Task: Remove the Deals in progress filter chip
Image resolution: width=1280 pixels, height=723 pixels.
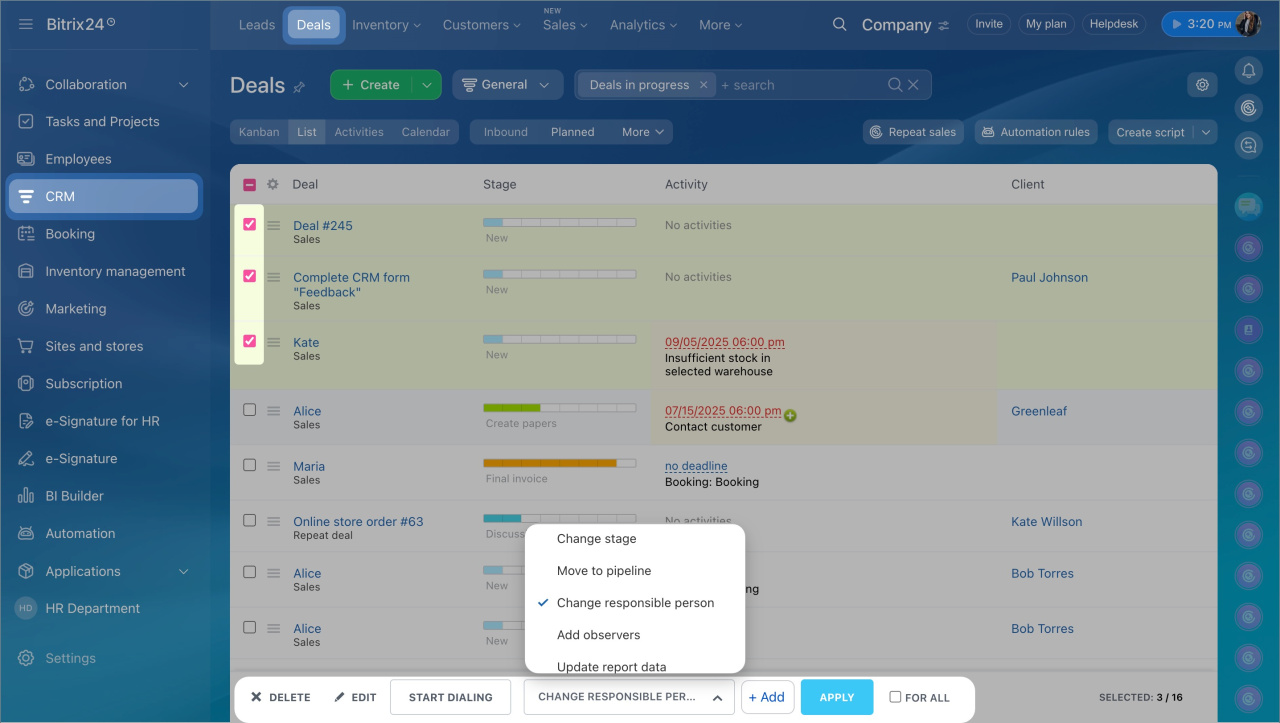Action: [x=703, y=85]
